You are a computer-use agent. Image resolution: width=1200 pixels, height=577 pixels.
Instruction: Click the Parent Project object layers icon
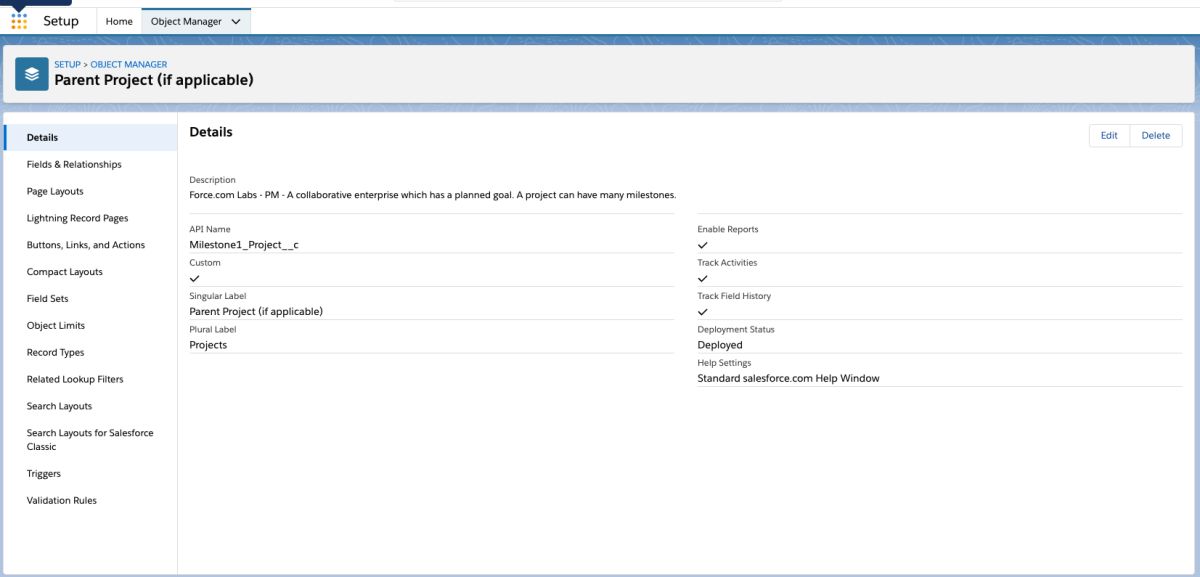point(32,73)
